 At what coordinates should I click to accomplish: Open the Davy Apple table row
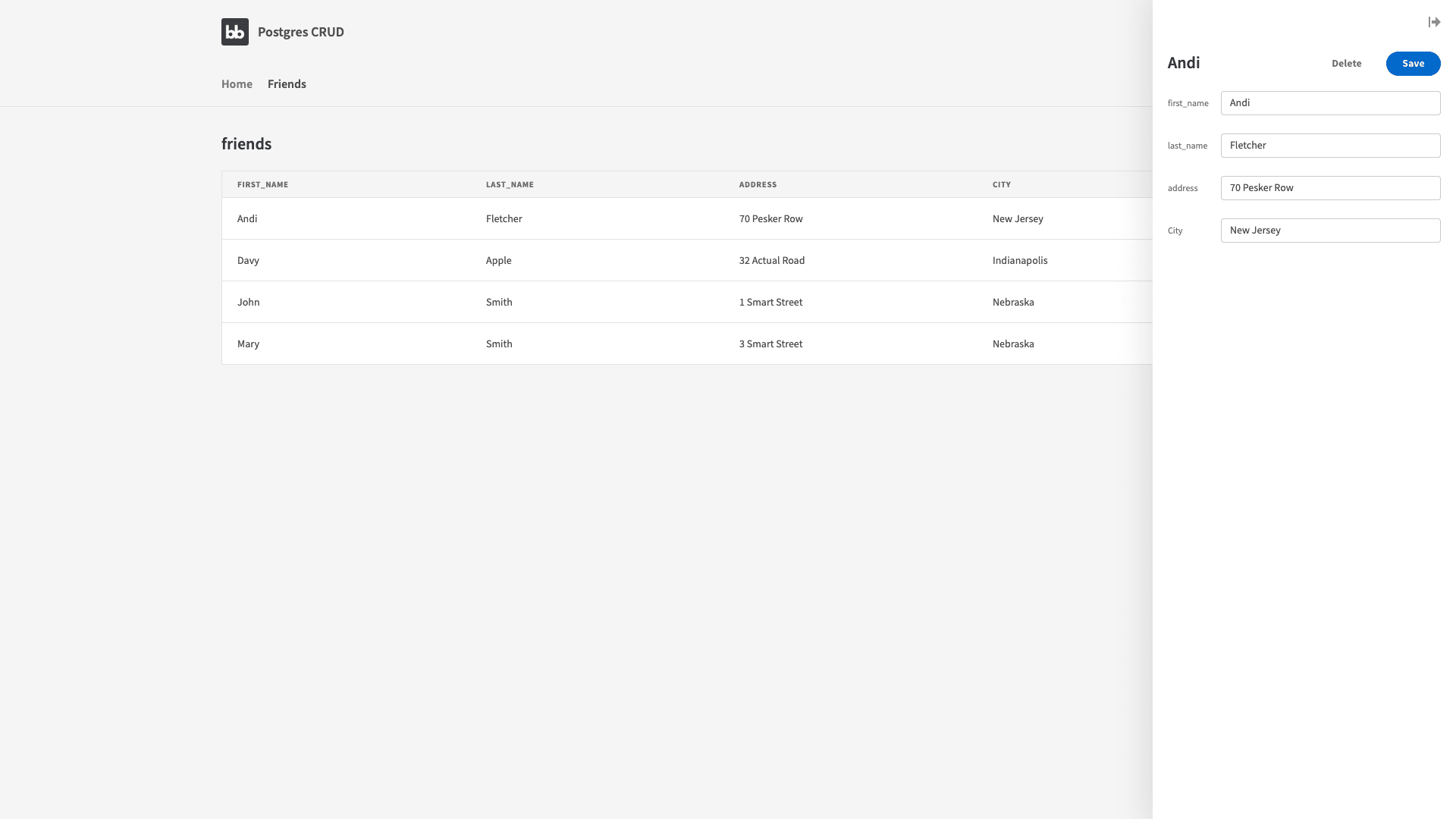687,260
